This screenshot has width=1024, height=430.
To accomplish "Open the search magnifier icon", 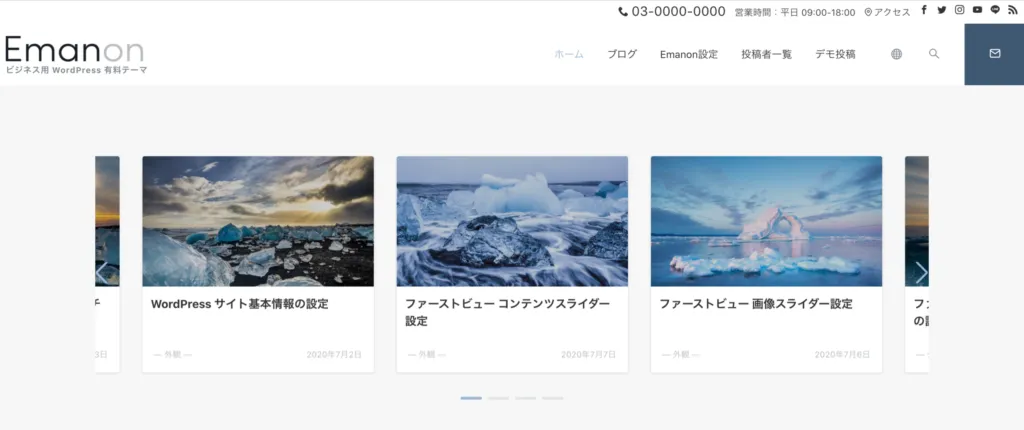I will [934, 54].
